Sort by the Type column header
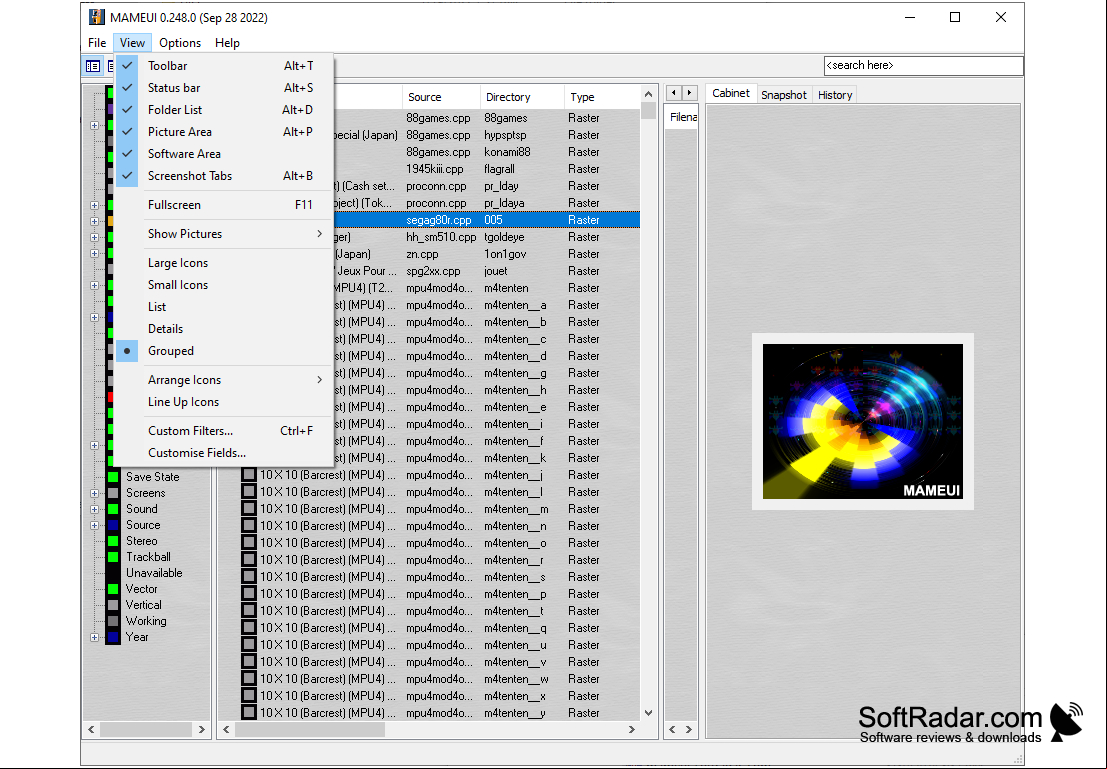 pos(602,97)
